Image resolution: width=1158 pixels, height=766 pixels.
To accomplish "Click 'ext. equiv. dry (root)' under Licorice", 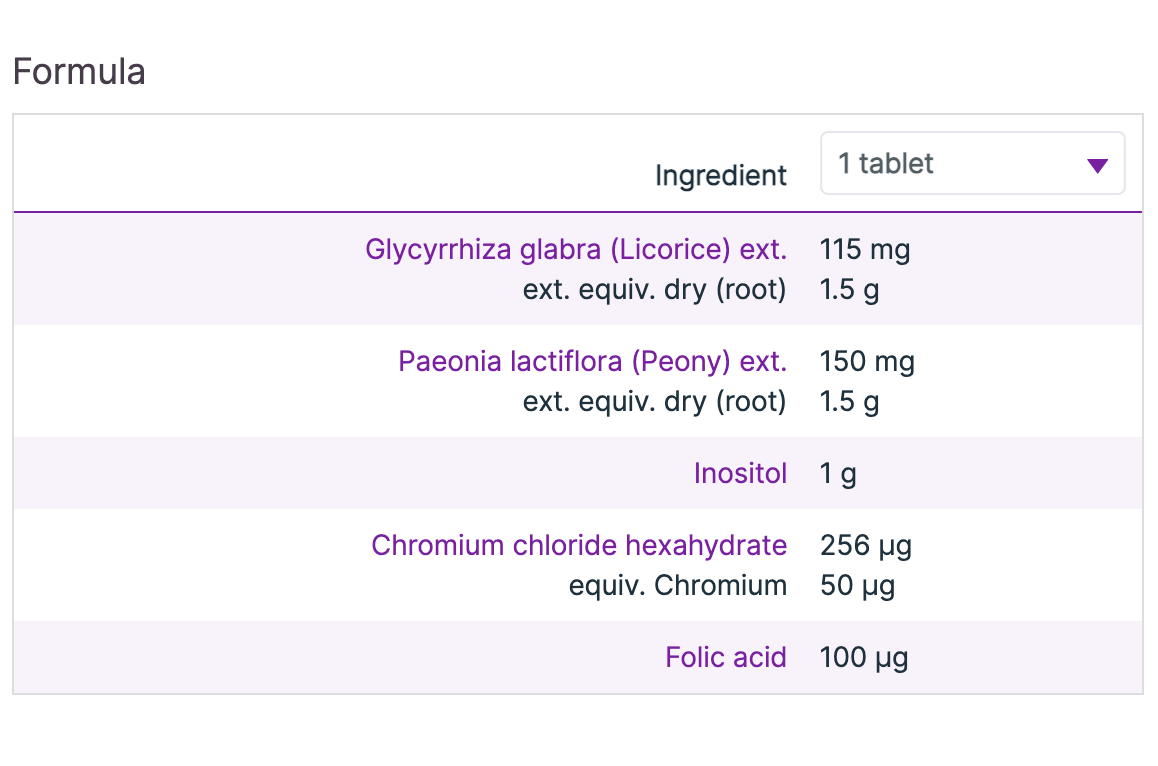I will tap(654, 290).
